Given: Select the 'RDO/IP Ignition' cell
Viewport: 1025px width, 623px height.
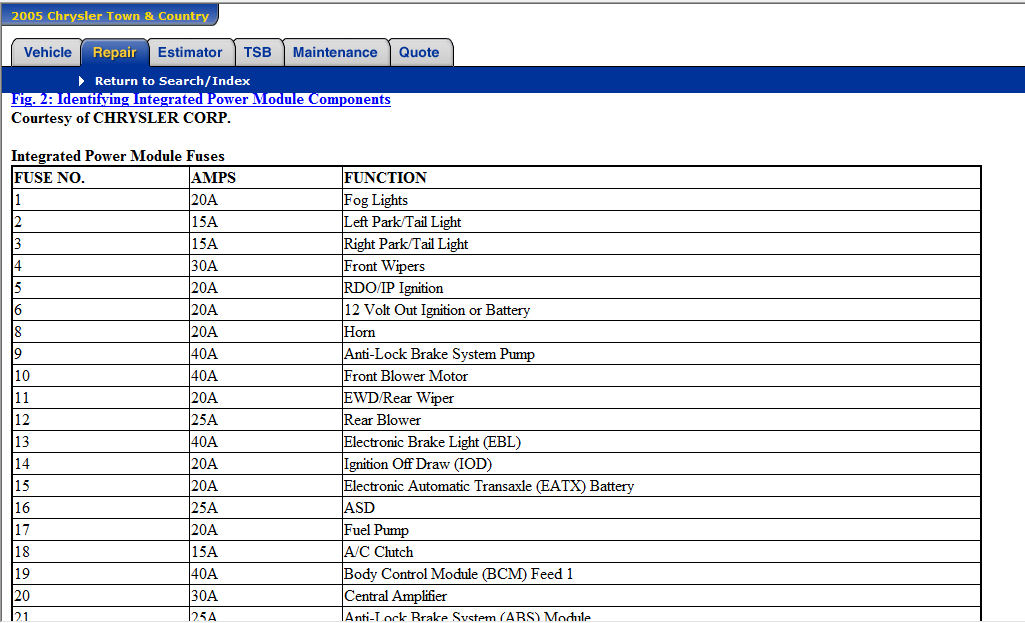Looking at the screenshot, I should 661,288.
